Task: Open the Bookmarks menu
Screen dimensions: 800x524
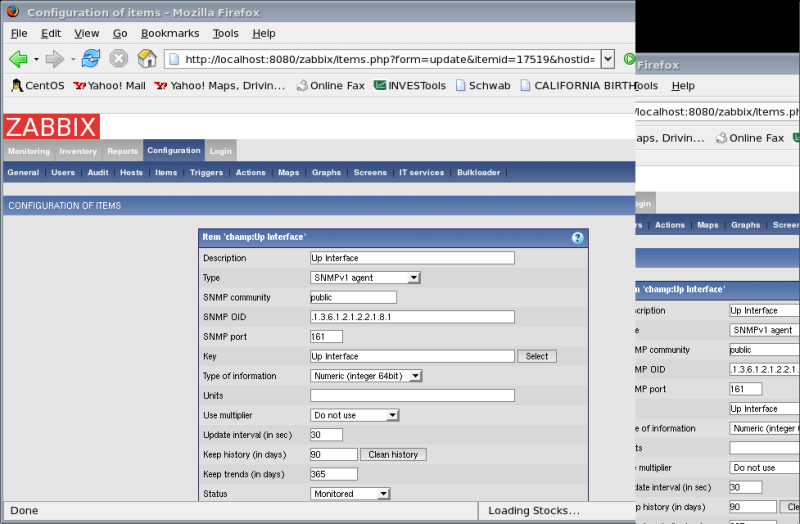Action: (x=169, y=33)
